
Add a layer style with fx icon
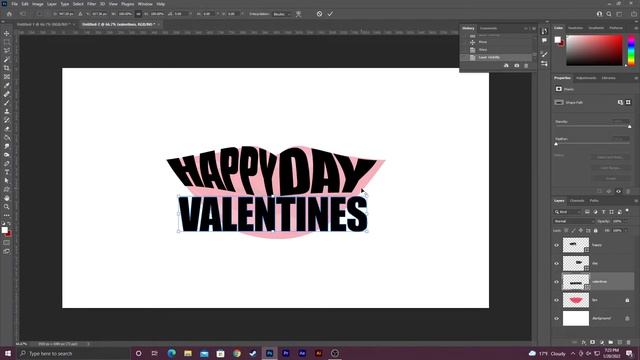pyautogui.click(x=584, y=342)
